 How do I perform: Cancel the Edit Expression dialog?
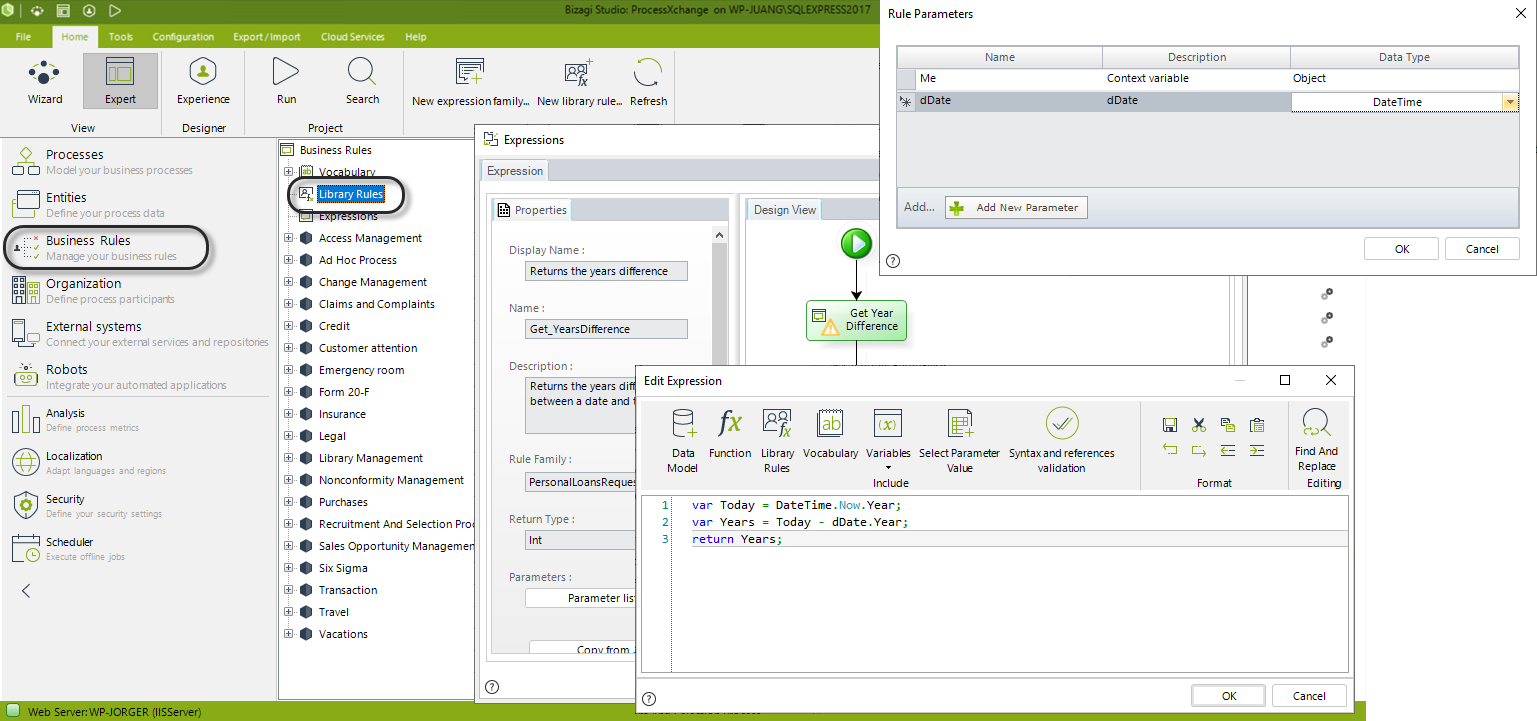(1309, 696)
